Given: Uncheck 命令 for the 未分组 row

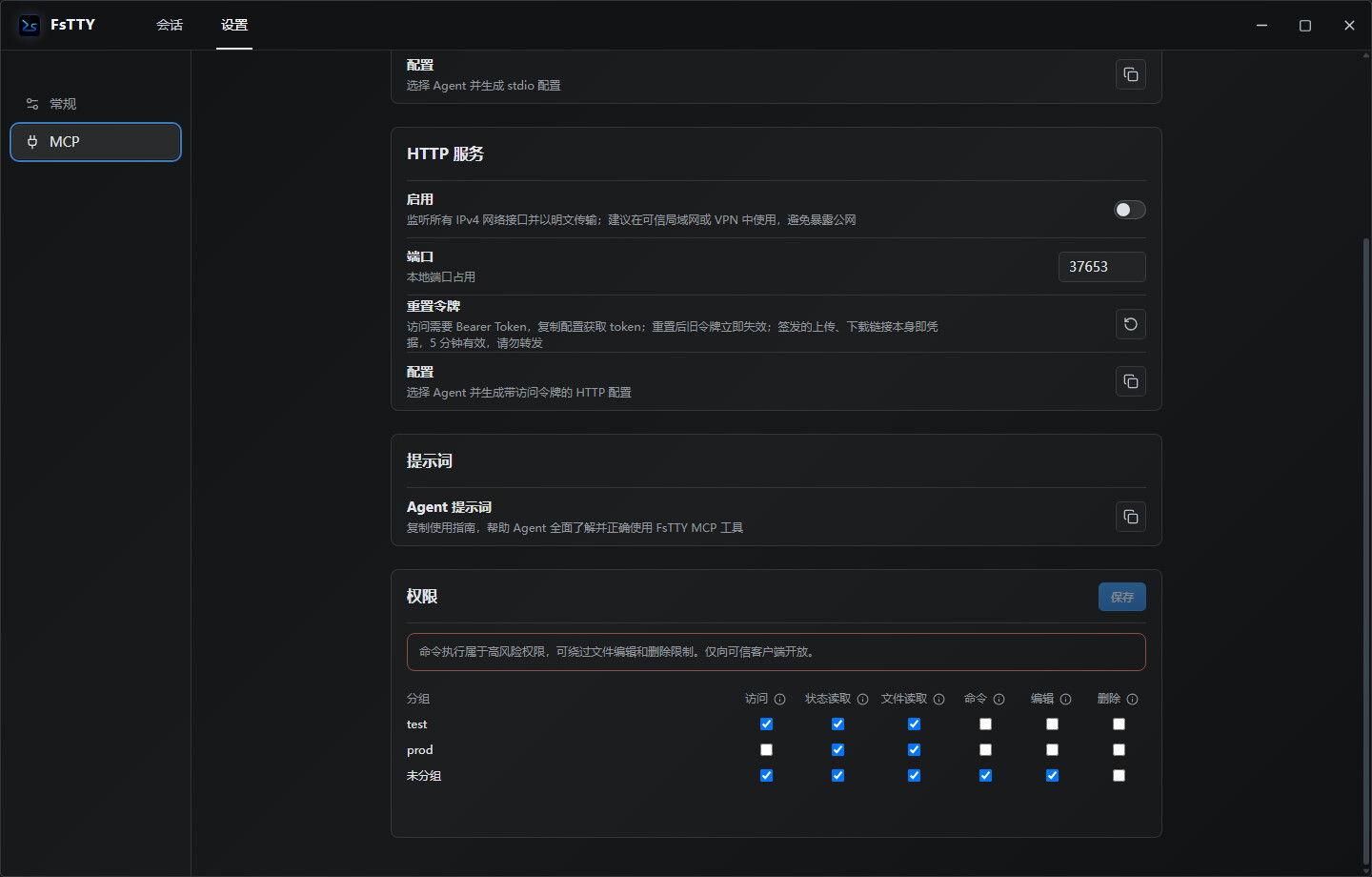Looking at the screenshot, I should pyautogui.click(x=986, y=776).
